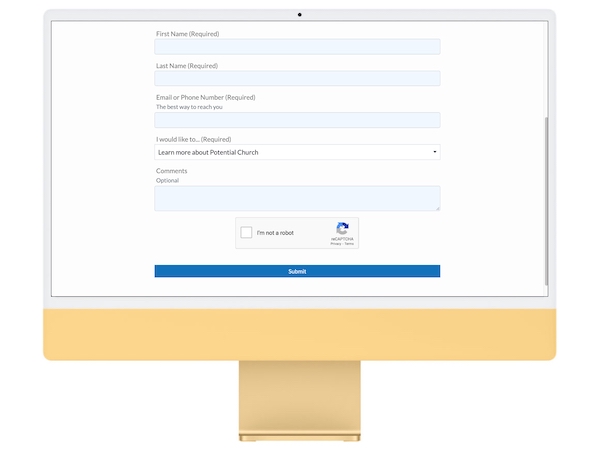Click the small dropdown arrow caret
This screenshot has height=450, width=600.
pyautogui.click(x=434, y=152)
